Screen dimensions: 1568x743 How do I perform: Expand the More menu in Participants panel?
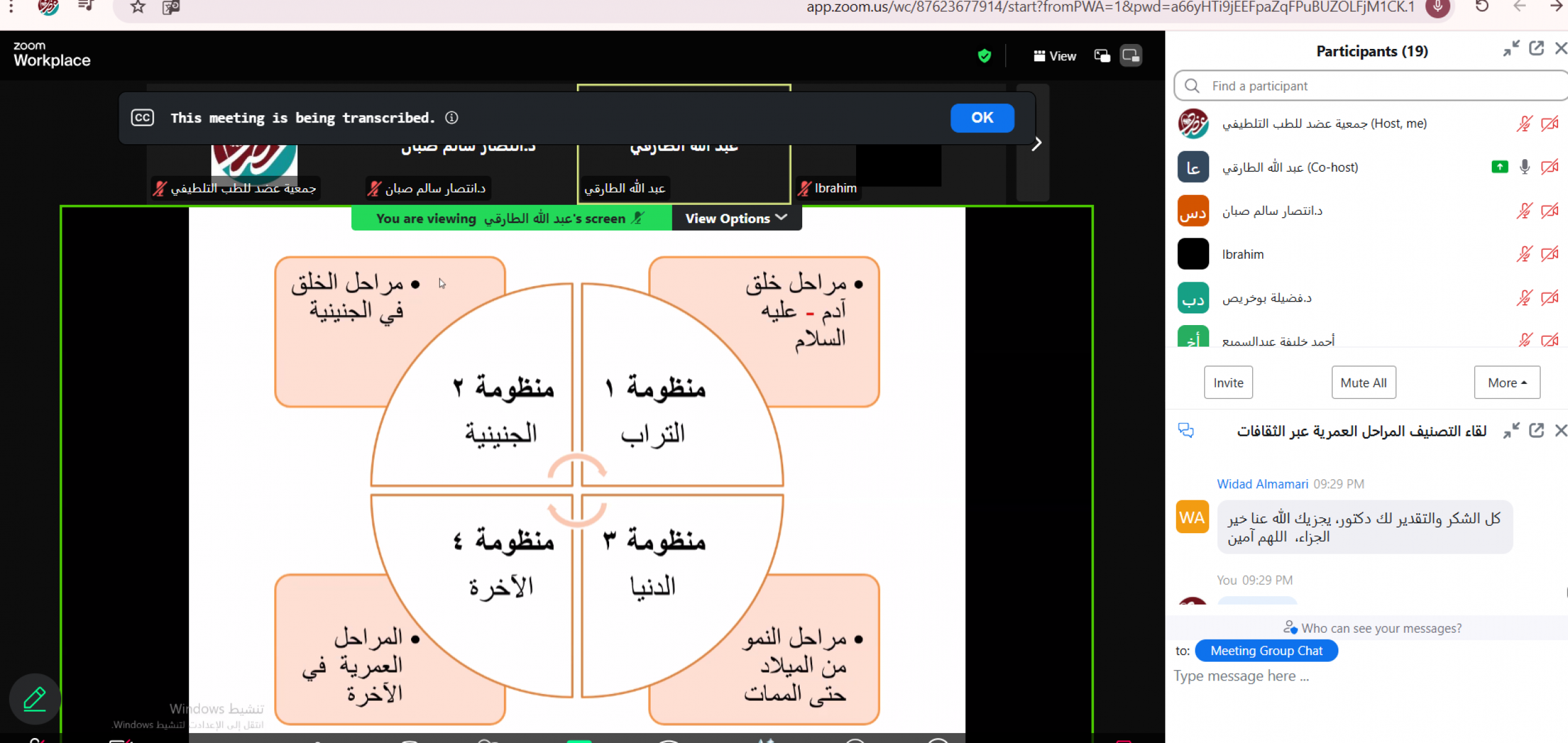coord(1507,383)
